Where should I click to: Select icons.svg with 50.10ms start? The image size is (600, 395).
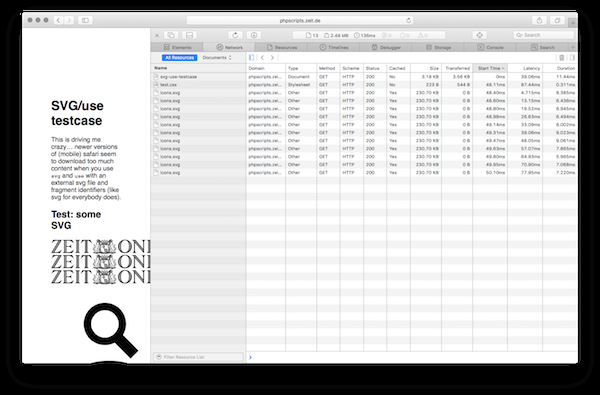[364, 173]
